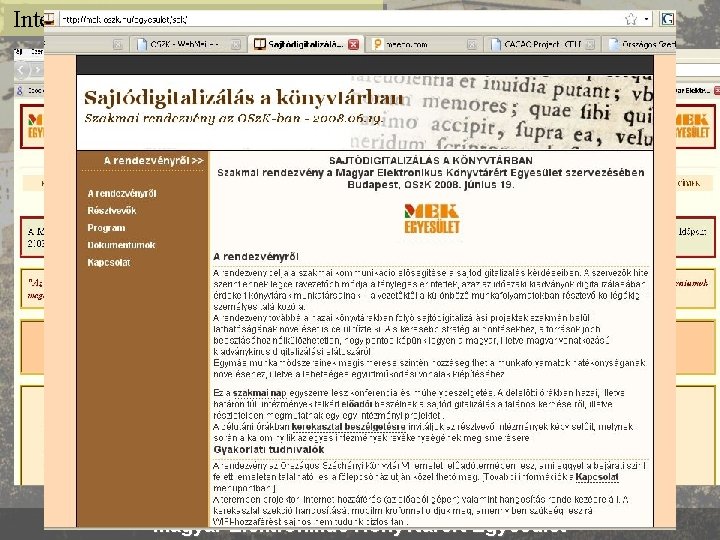The height and width of the screenshot is (540, 720).
Task: Open 'A rendezvényről >>' sidebar heading
Action: 153,161
